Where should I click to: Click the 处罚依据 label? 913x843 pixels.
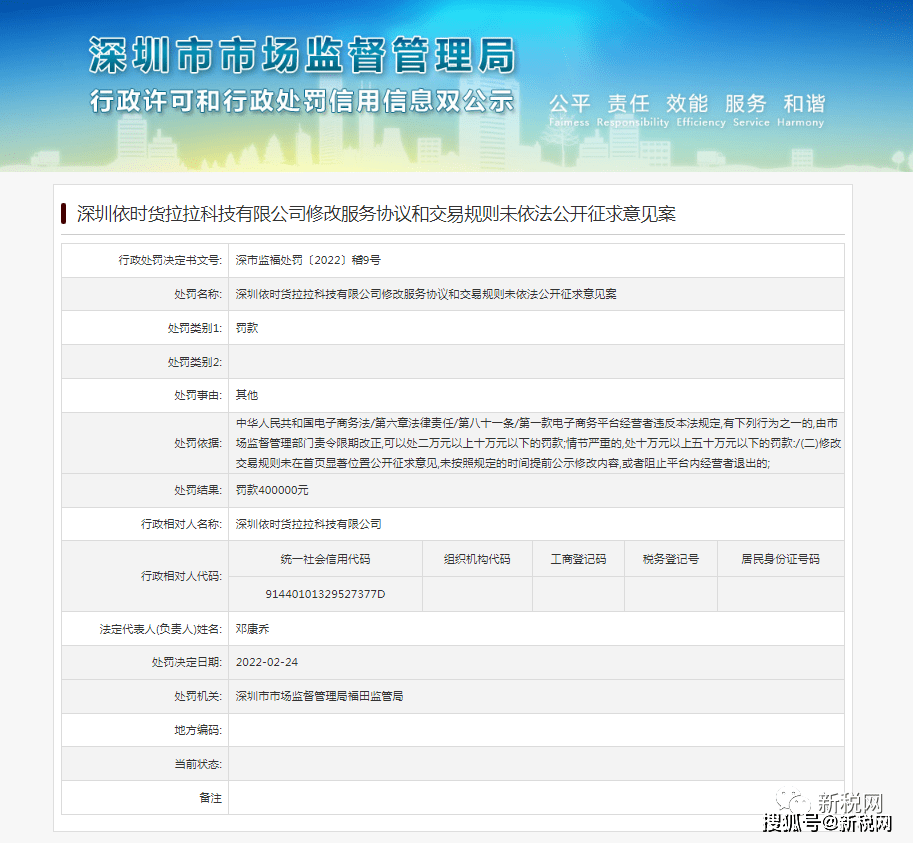(x=198, y=443)
